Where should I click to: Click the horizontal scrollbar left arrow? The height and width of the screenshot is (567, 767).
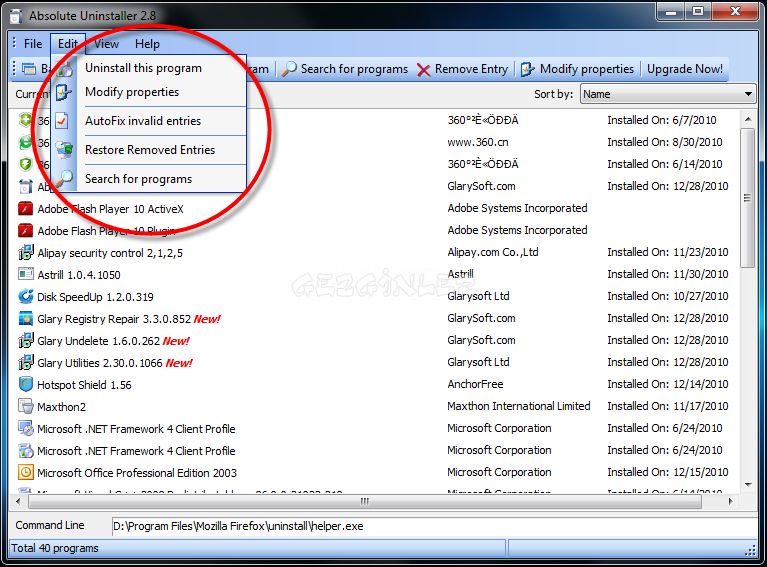(18, 501)
